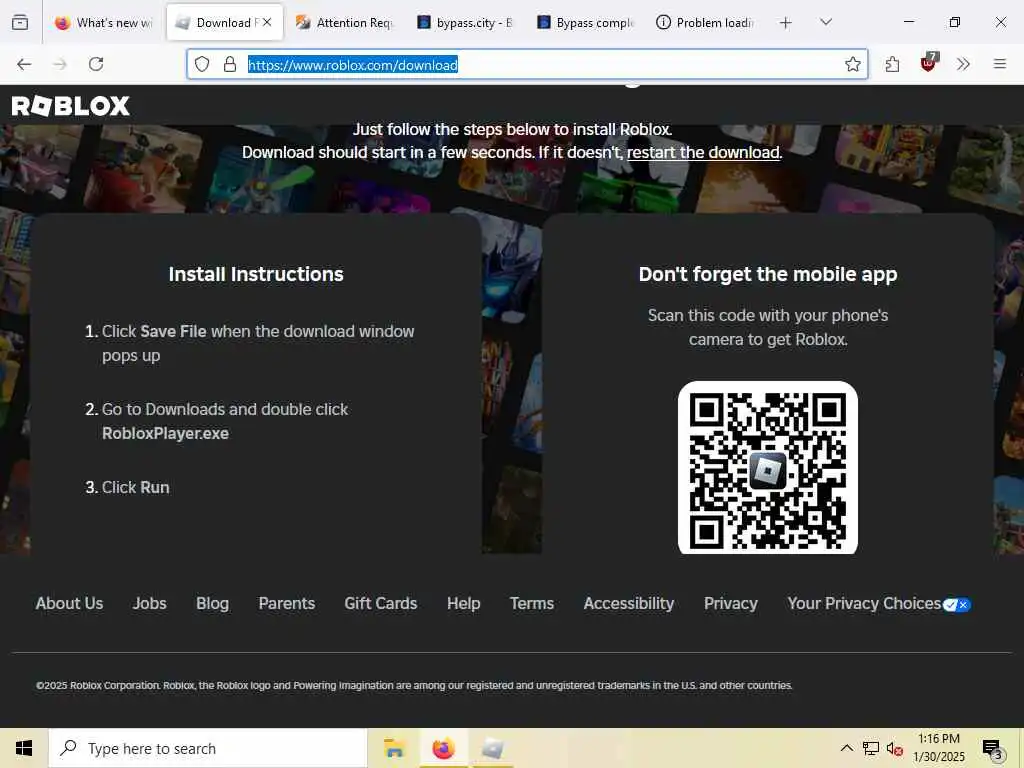Click the roblox.com/download address bar
The width and height of the screenshot is (1024, 768).
point(528,64)
